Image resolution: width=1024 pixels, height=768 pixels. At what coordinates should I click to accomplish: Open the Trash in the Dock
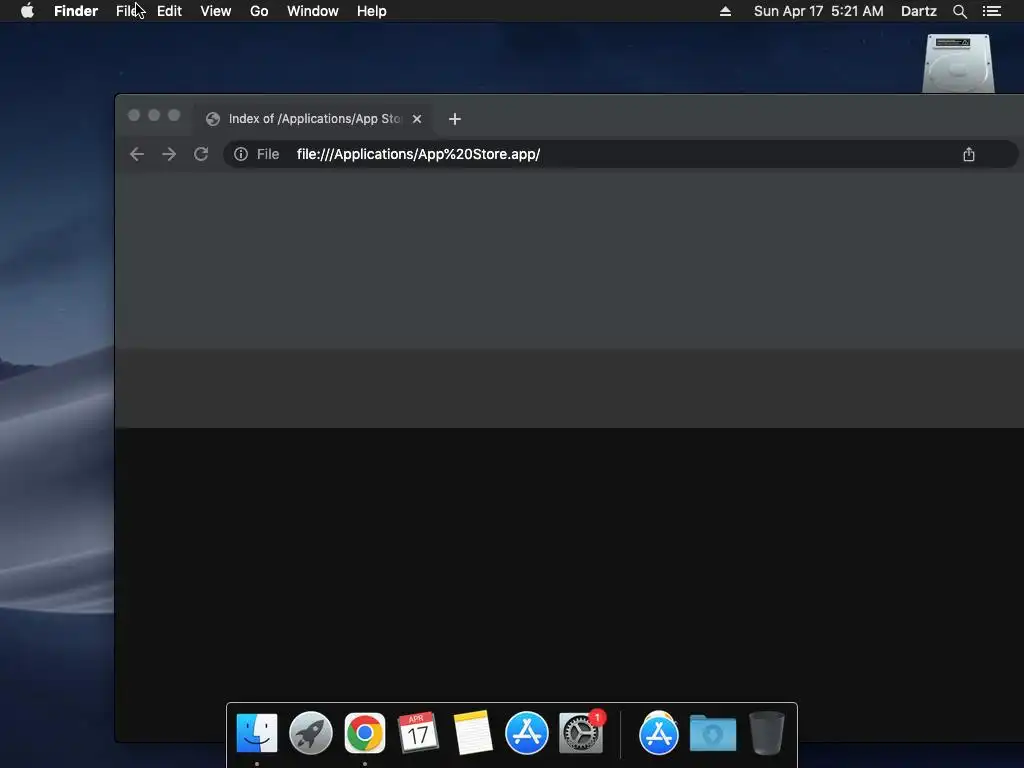coord(767,733)
